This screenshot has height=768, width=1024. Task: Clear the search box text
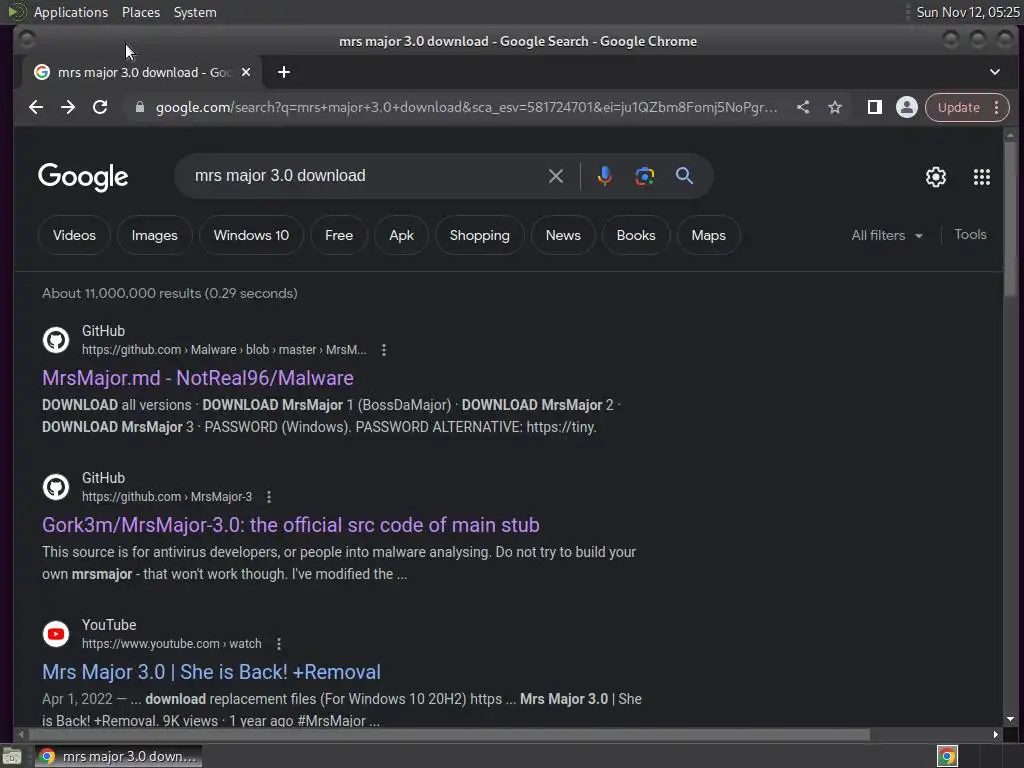pos(556,176)
